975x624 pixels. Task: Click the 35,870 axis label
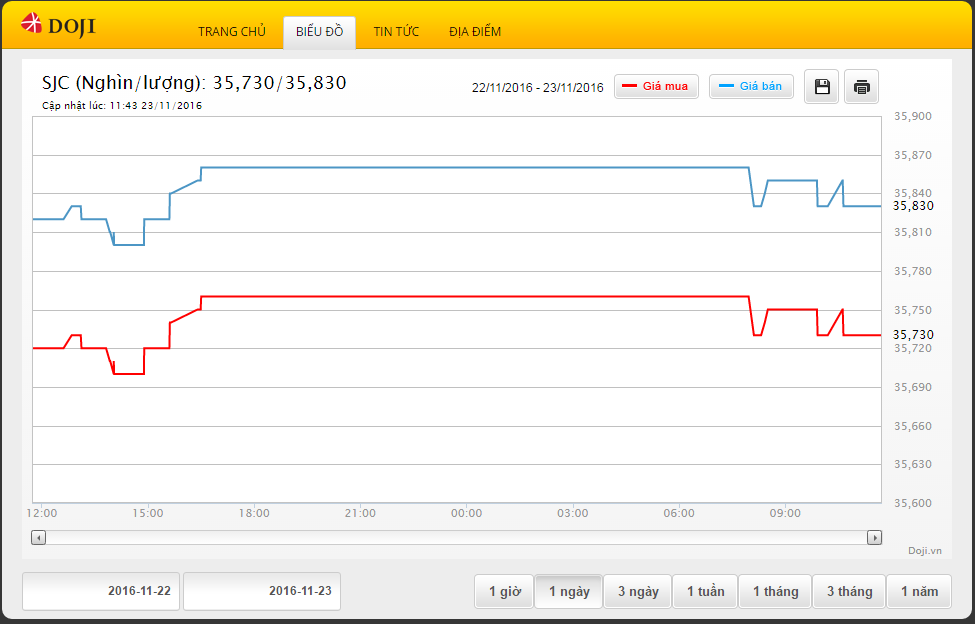tap(913, 155)
